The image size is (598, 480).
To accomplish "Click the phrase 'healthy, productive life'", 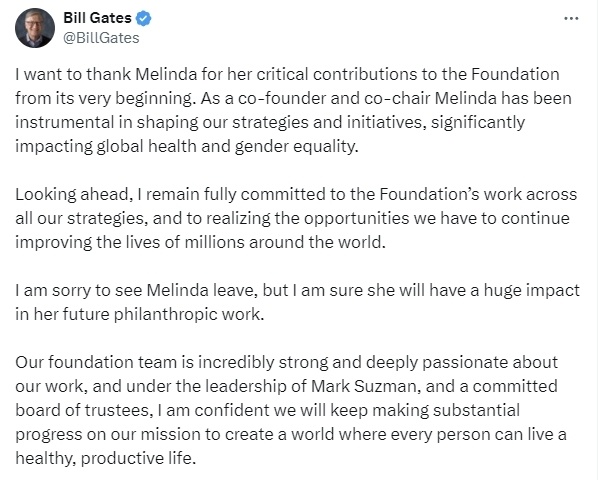I will point(104,458).
